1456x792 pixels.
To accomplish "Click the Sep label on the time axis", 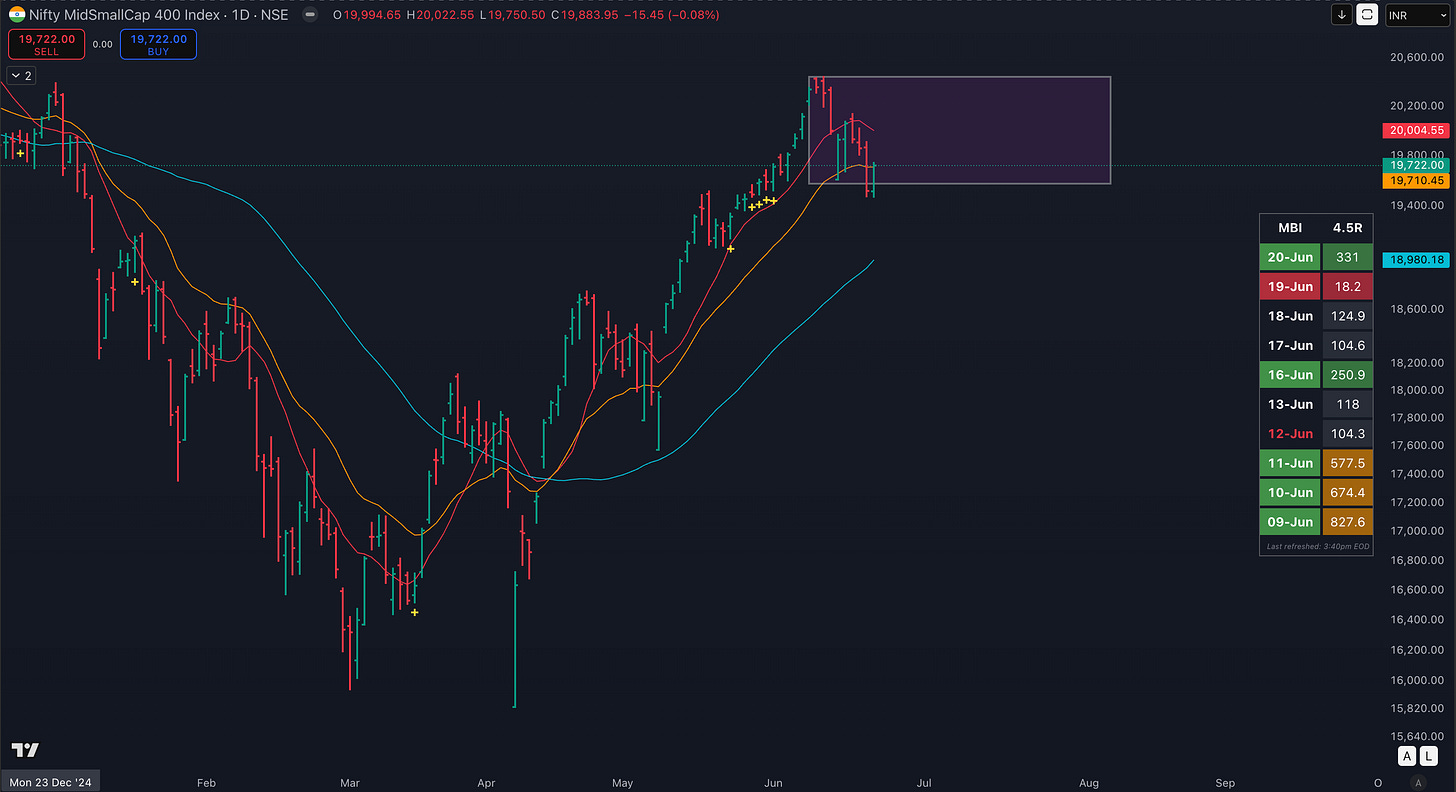I will click(1226, 782).
